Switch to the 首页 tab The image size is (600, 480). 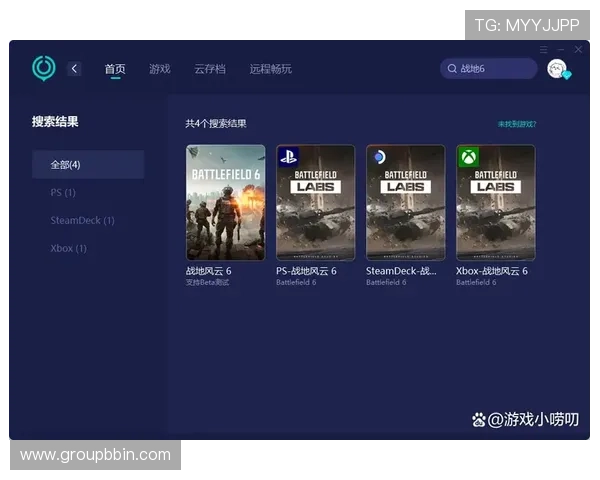115,69
